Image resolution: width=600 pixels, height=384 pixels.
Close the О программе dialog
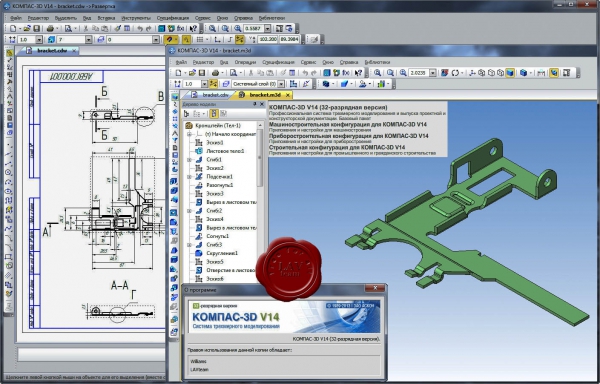click(x=375, y=288)
